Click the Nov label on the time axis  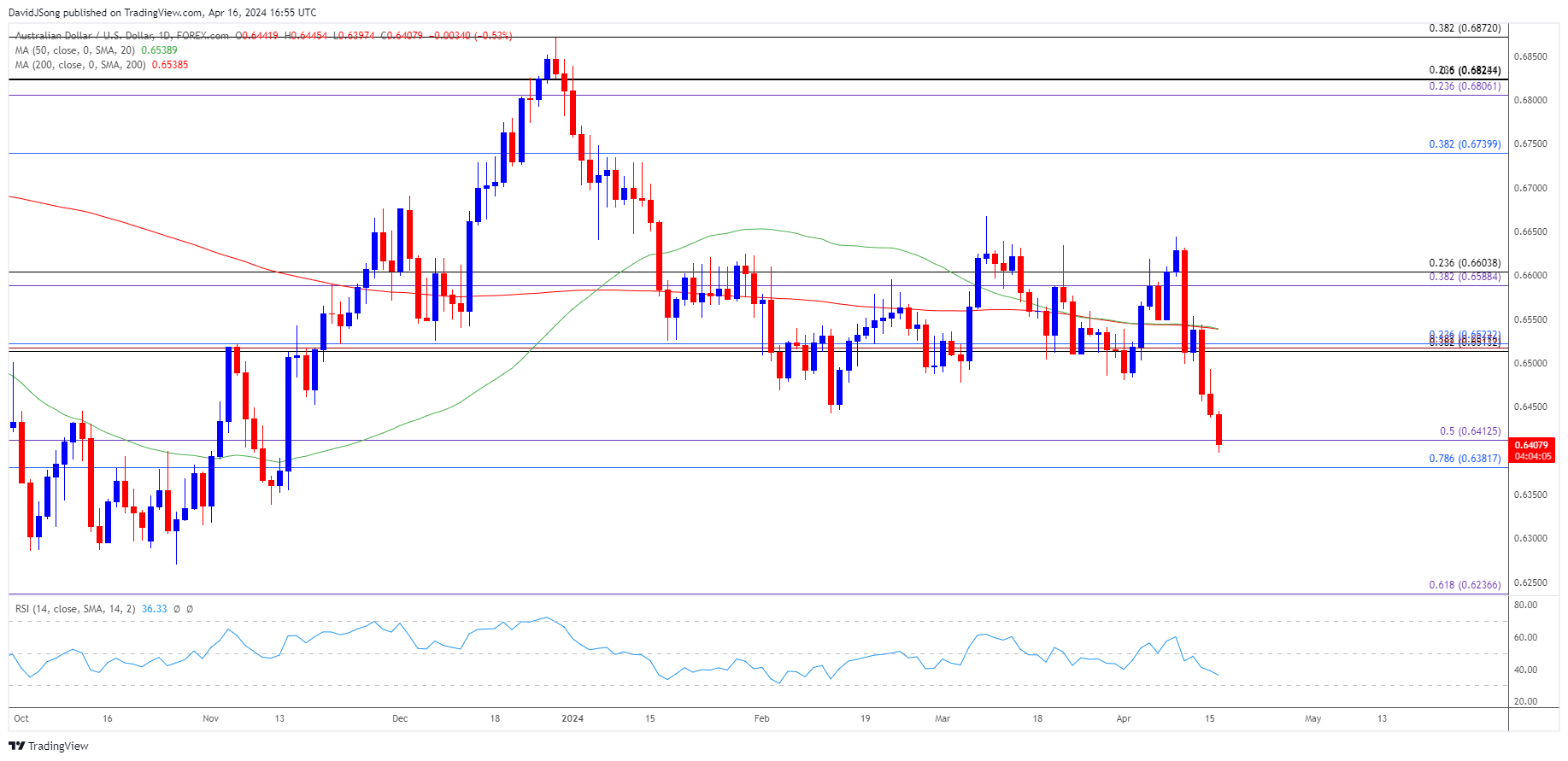[x=211, y=719]
